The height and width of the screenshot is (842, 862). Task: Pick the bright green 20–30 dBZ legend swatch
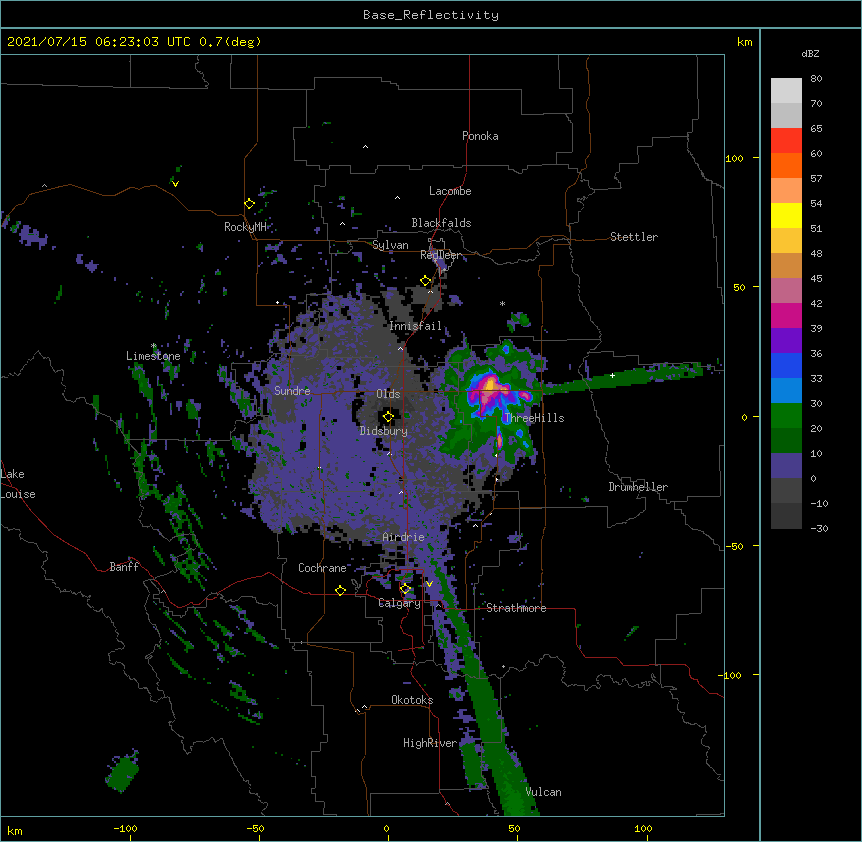[786, 416]
